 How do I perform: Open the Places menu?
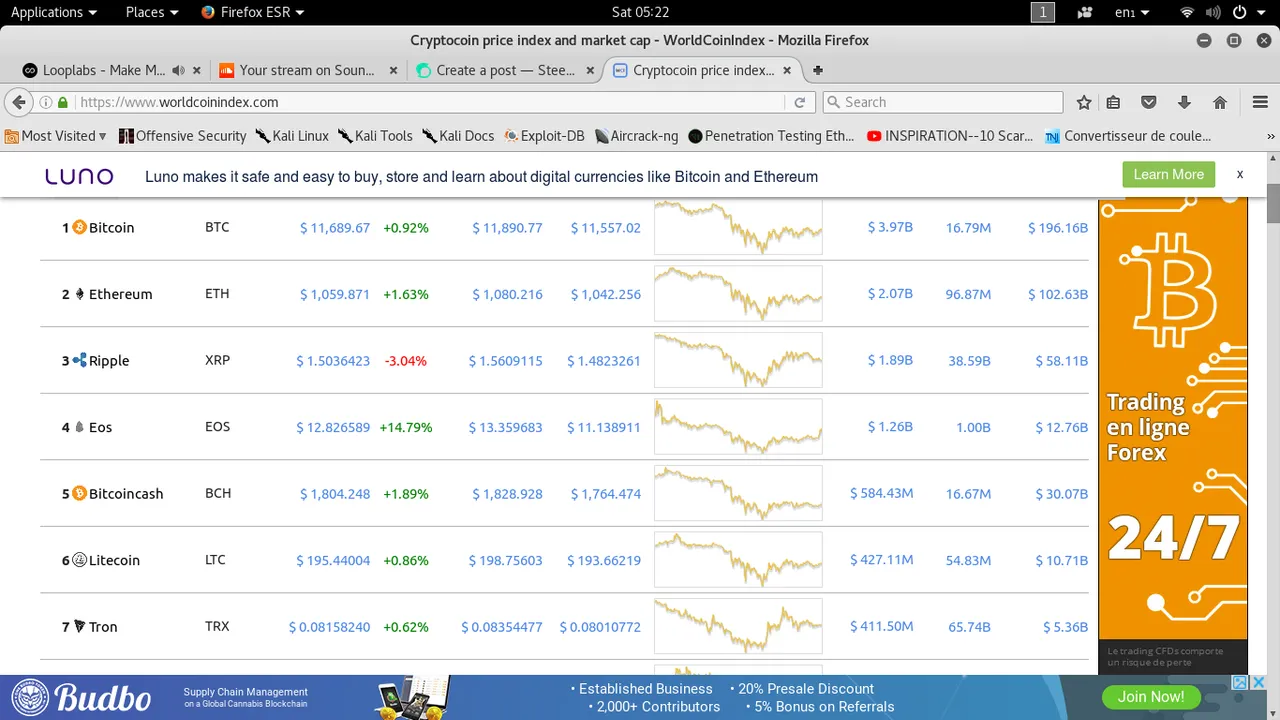point(152,12)
